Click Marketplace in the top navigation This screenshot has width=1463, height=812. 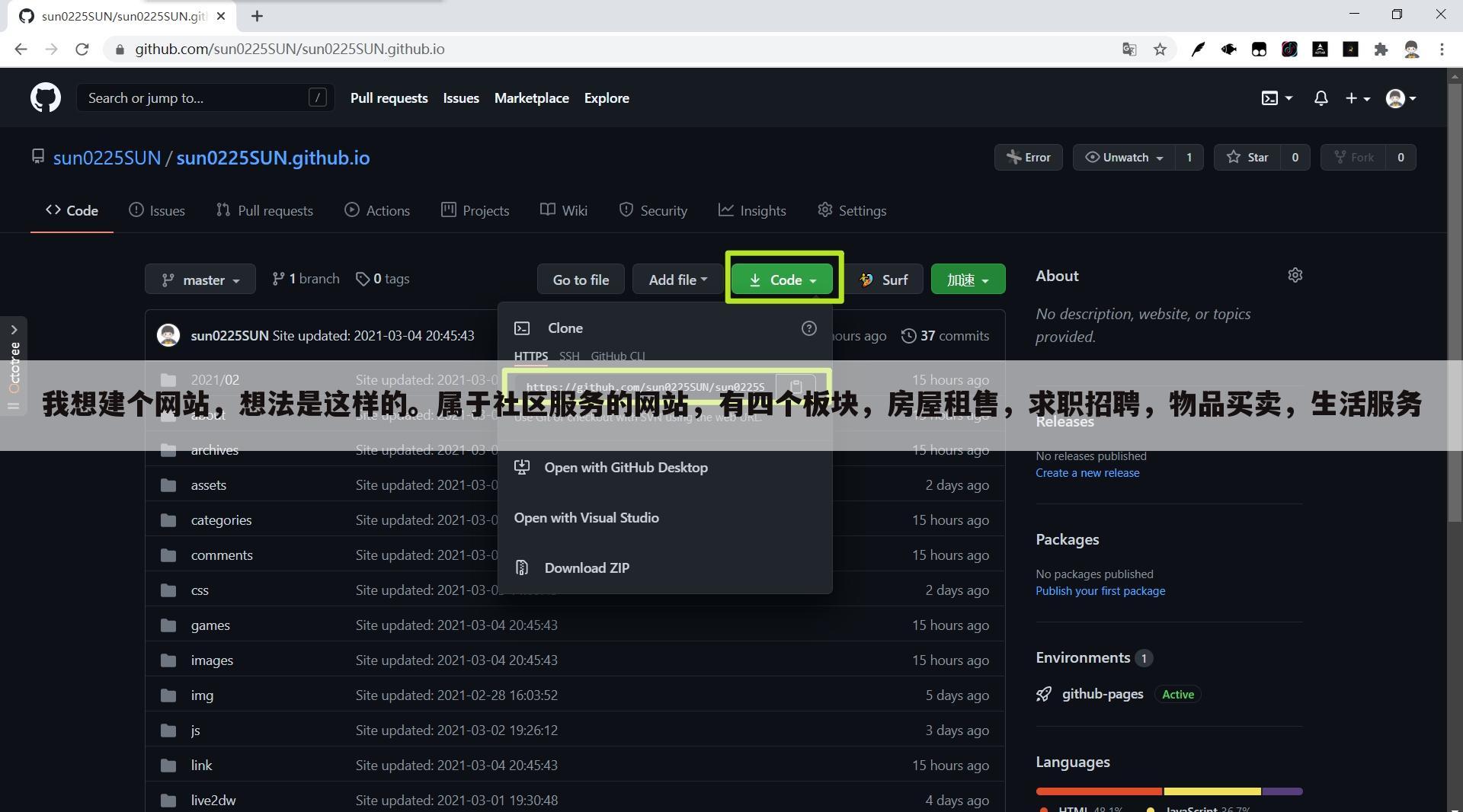[532, 98]
